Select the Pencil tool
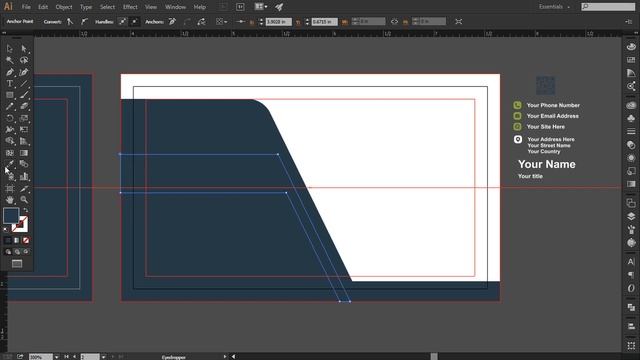This screenshot has height=360, width=640. point(9,107)
